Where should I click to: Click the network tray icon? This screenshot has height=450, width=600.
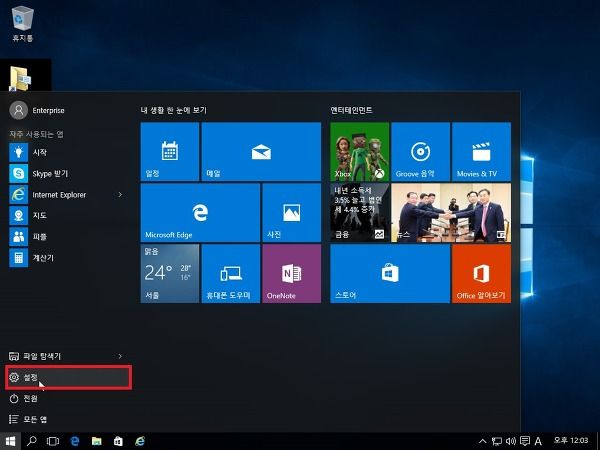[497, 441]
